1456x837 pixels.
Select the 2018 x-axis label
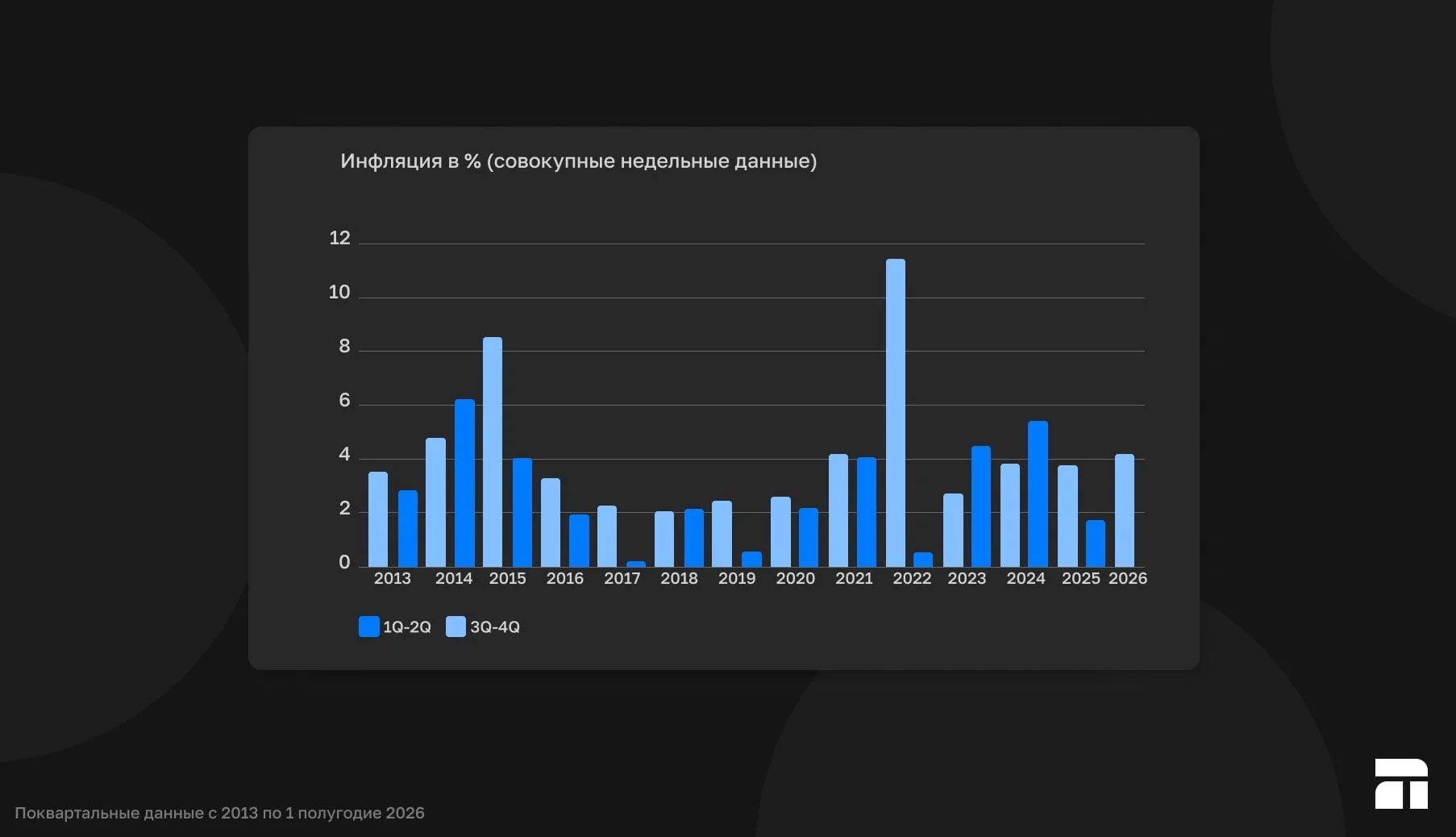click(679, 578)
